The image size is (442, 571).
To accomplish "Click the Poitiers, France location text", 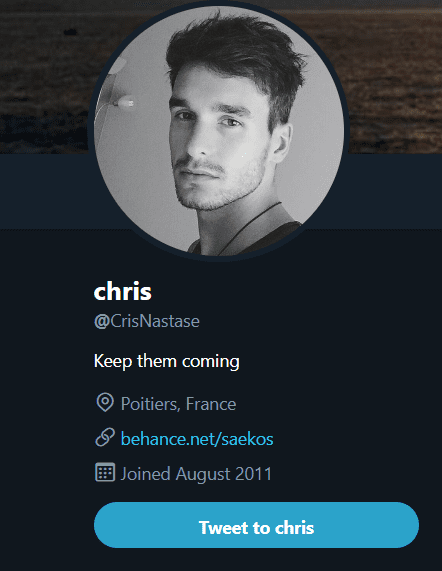I will click(178, 404).
